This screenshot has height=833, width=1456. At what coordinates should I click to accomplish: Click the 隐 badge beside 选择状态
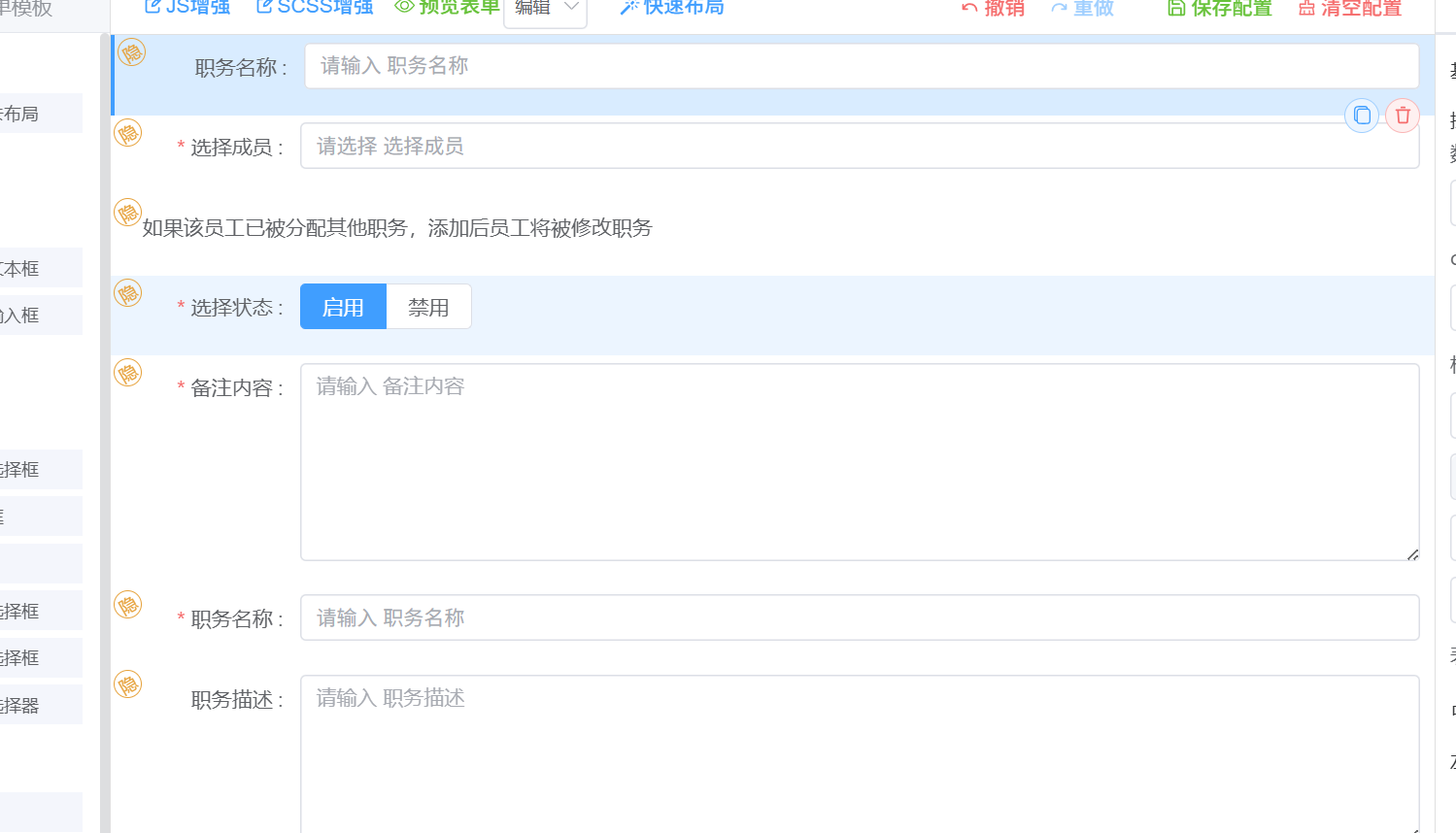(128, 293)
